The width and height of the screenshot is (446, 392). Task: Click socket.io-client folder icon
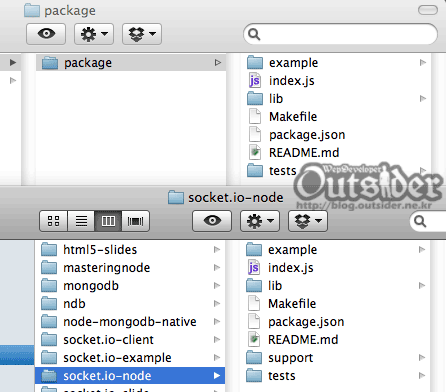[49, 339]
